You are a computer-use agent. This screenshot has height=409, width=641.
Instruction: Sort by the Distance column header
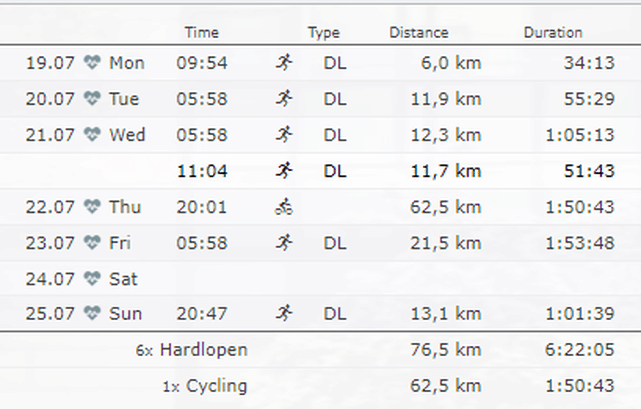click(418, 33)
